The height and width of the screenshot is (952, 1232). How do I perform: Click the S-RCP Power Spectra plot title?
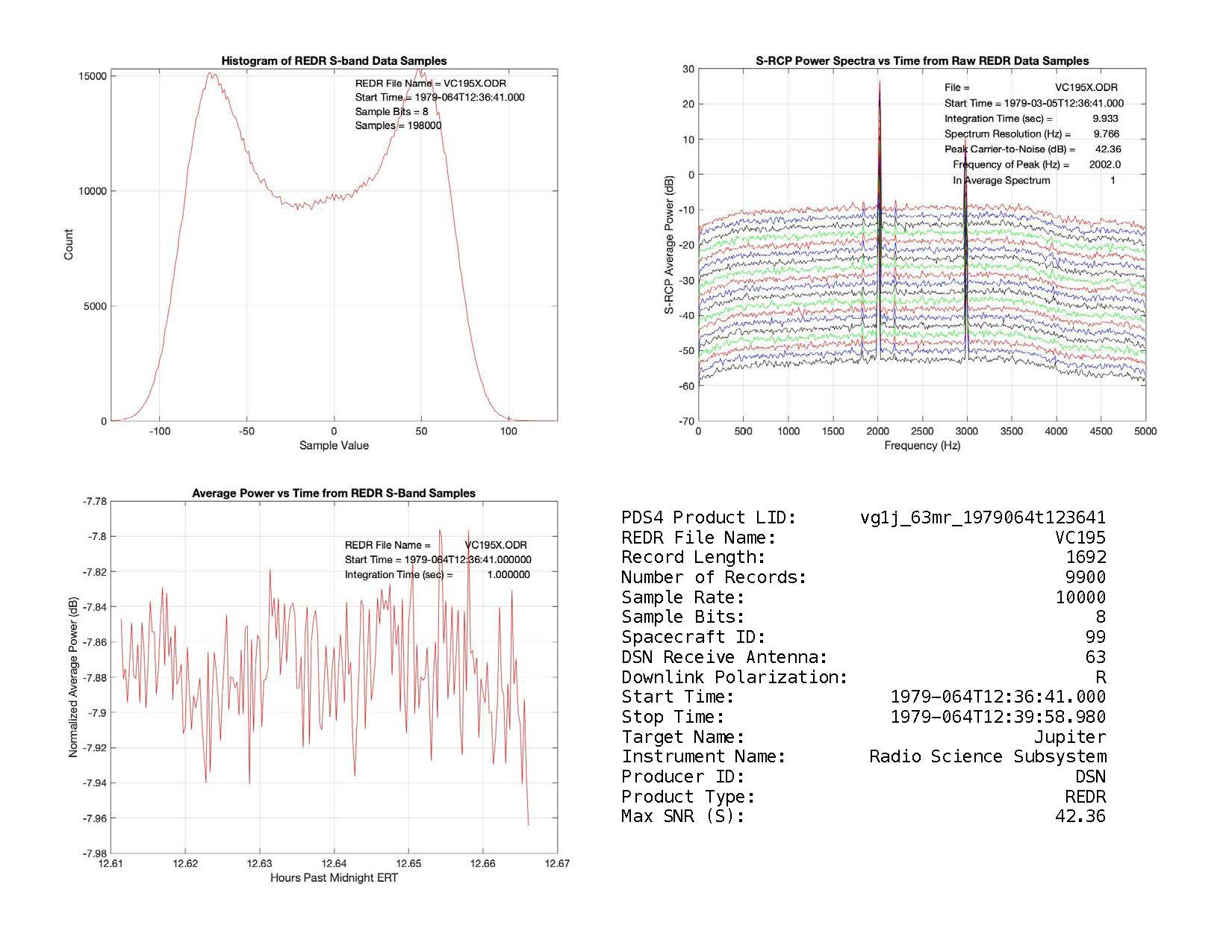(x=922, y=61)
